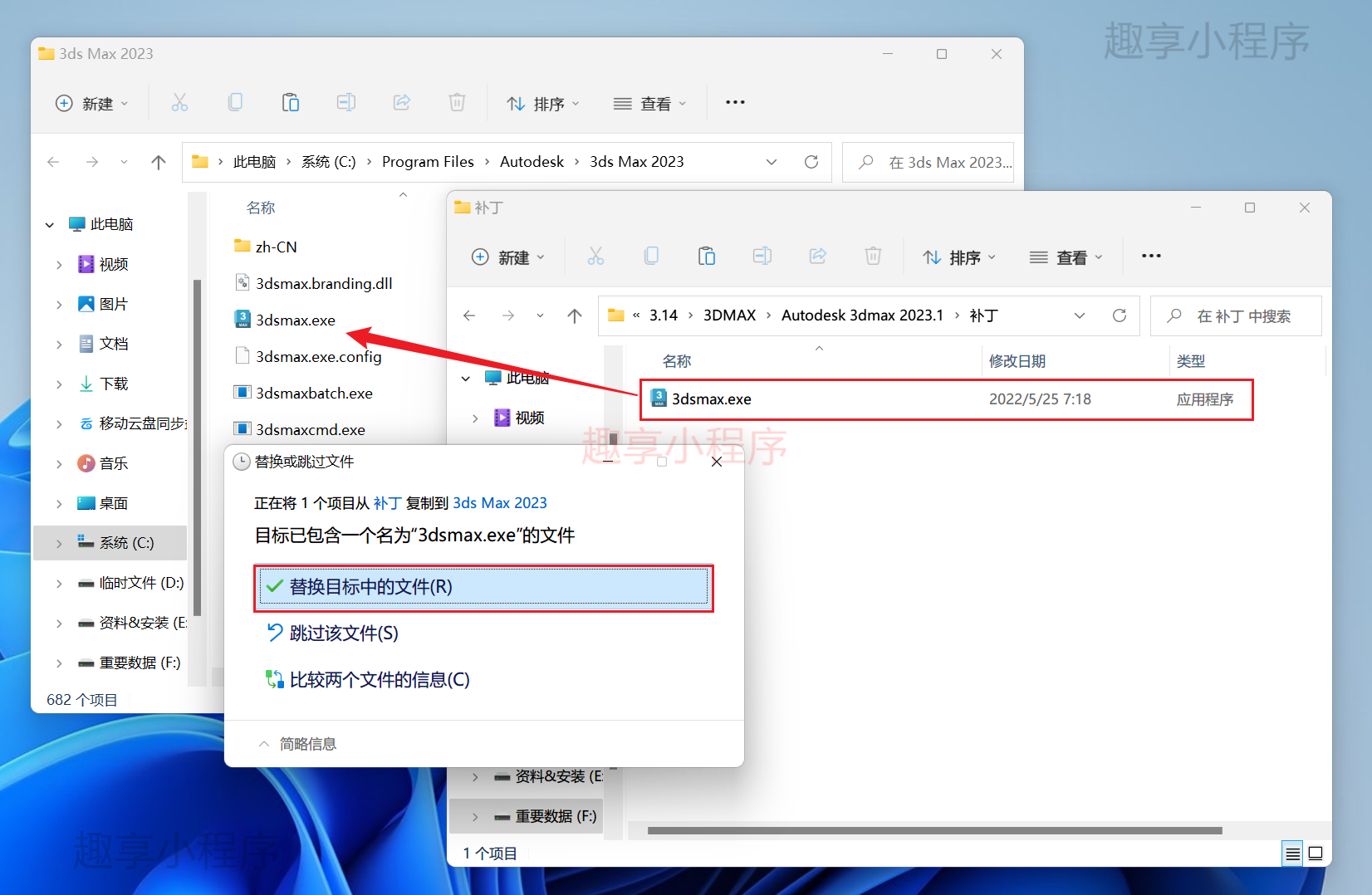Expand address history dropdown in 补丁 window
The height and width of the screenshot is (895, 1372).
(1080, 315)
